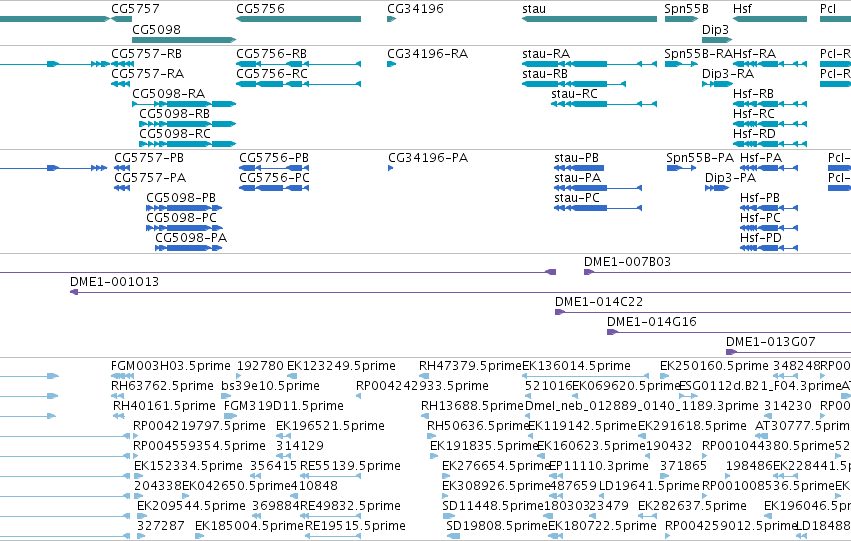This screenshot has width=851, height=541.
Task: Click transcript CG5756-RB
Action: pos(271,54)
